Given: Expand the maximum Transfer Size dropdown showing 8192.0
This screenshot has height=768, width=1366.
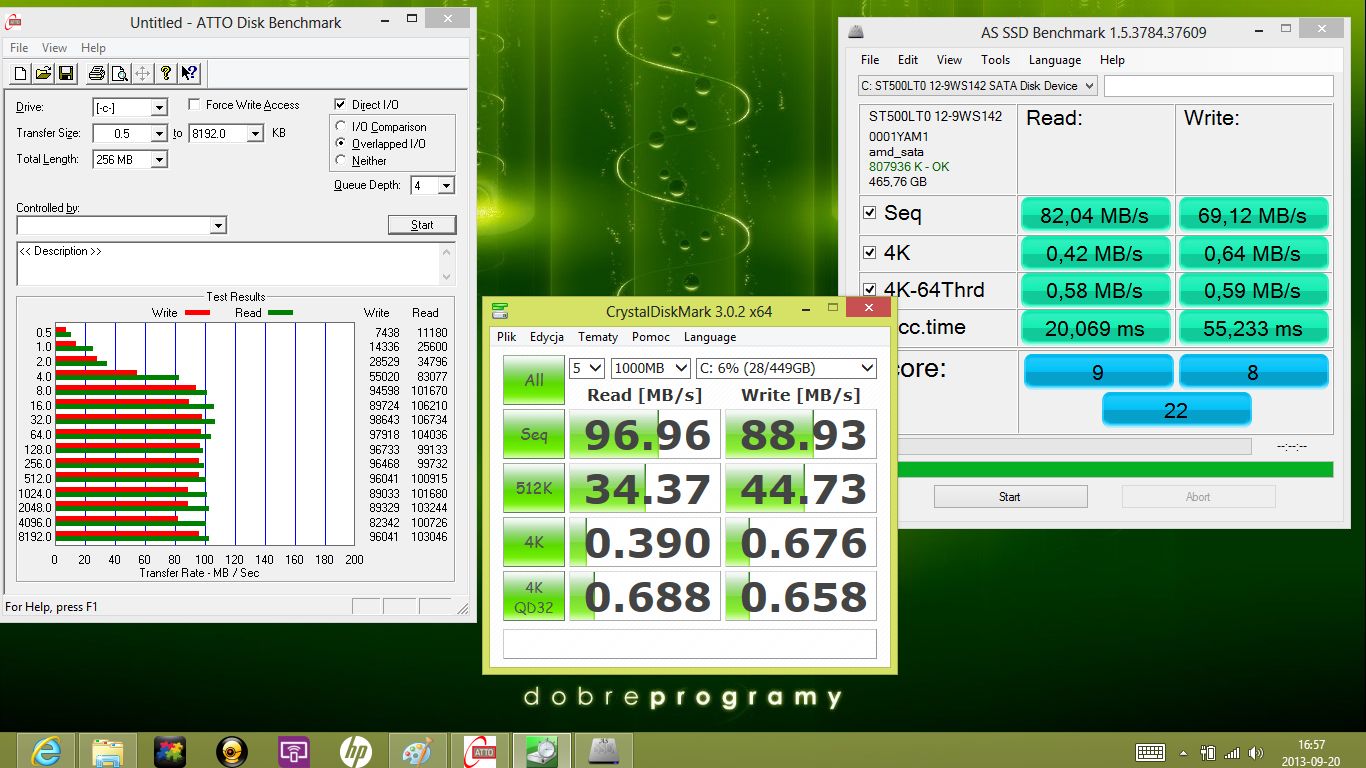Looking at the screenshot, I should point(255,133).
